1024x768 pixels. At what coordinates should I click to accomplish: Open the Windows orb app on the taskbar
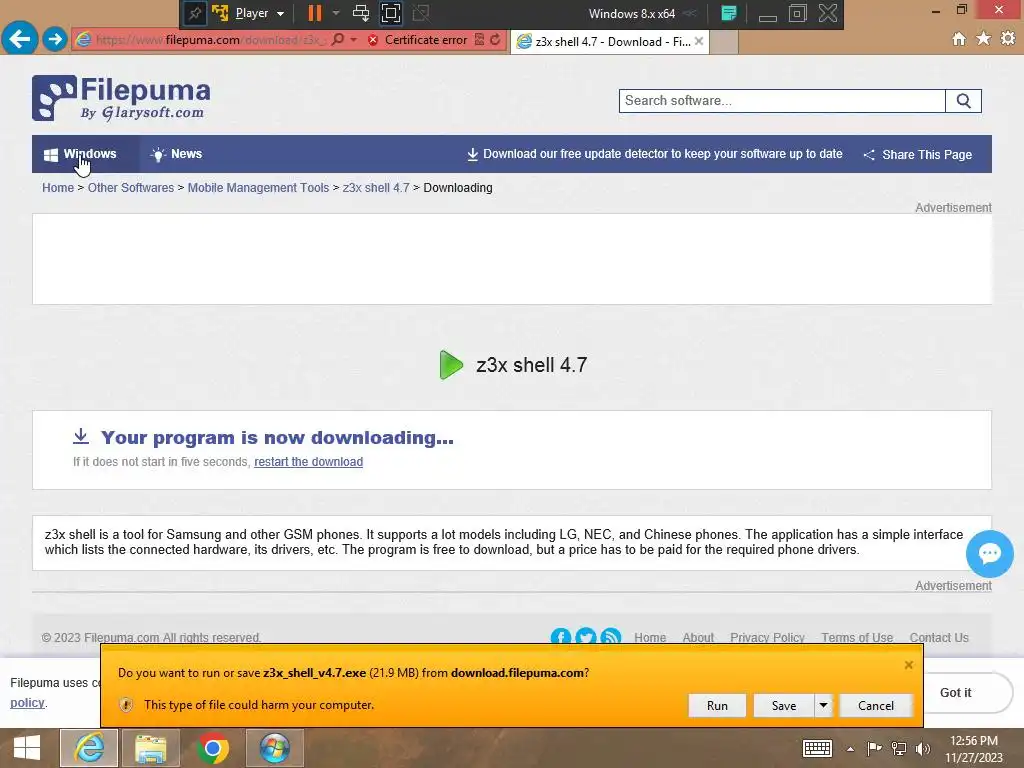(x=274, y=748)
